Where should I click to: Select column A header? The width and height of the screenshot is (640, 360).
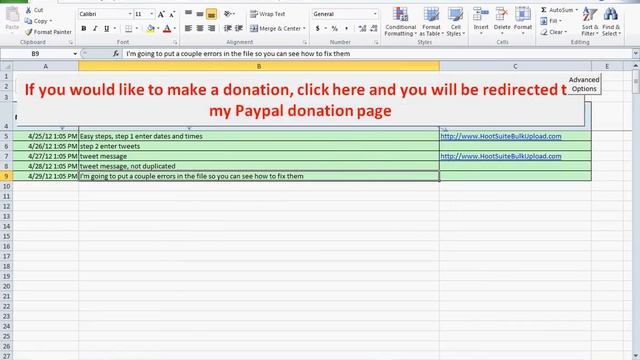click(x=45, y=66)
